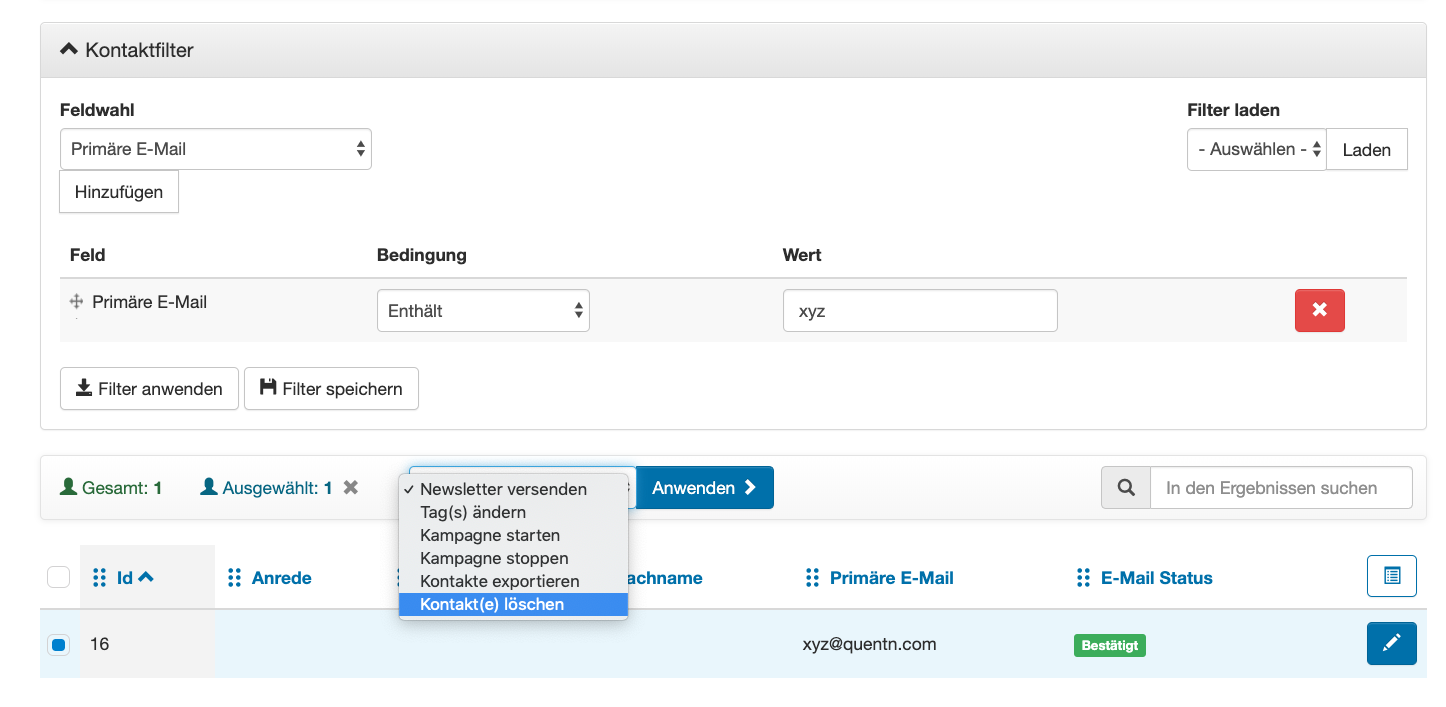Clear selection with the X next to Ausgewählt
The width and height of the screenshot is (1446, 707).
351,488
